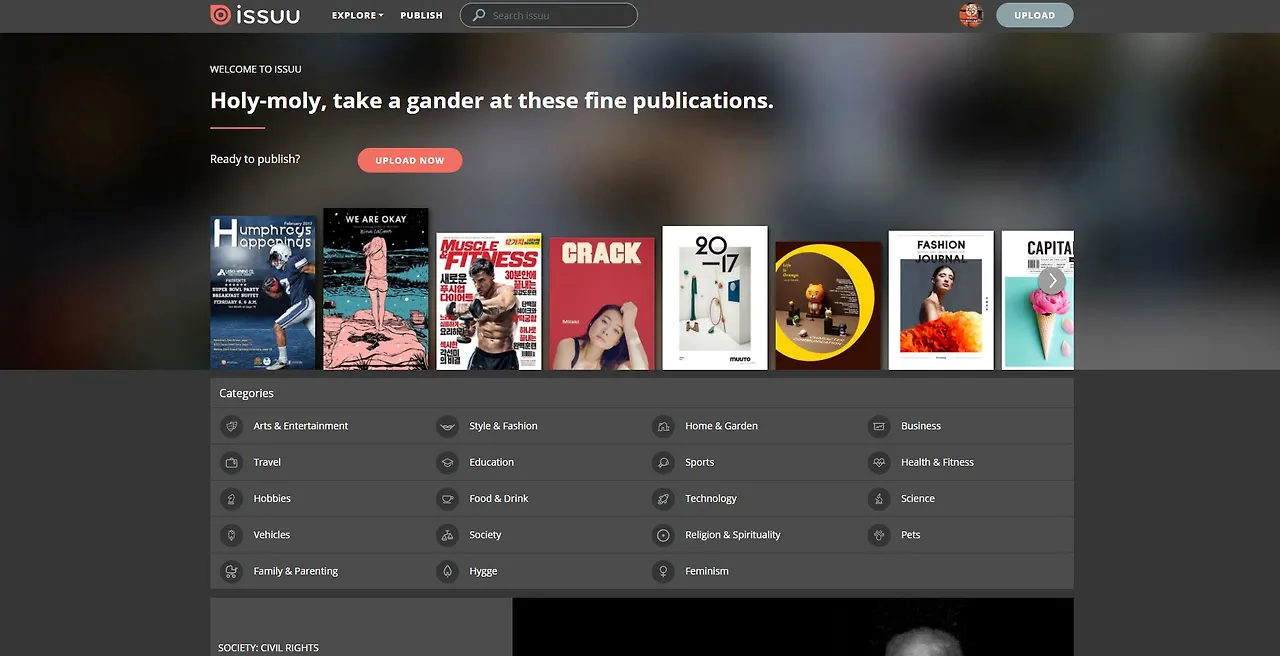The width and height of the screenshot is (1280, 656).
Task: Click the Style & Fashion category icon
Action: (448, 426)
